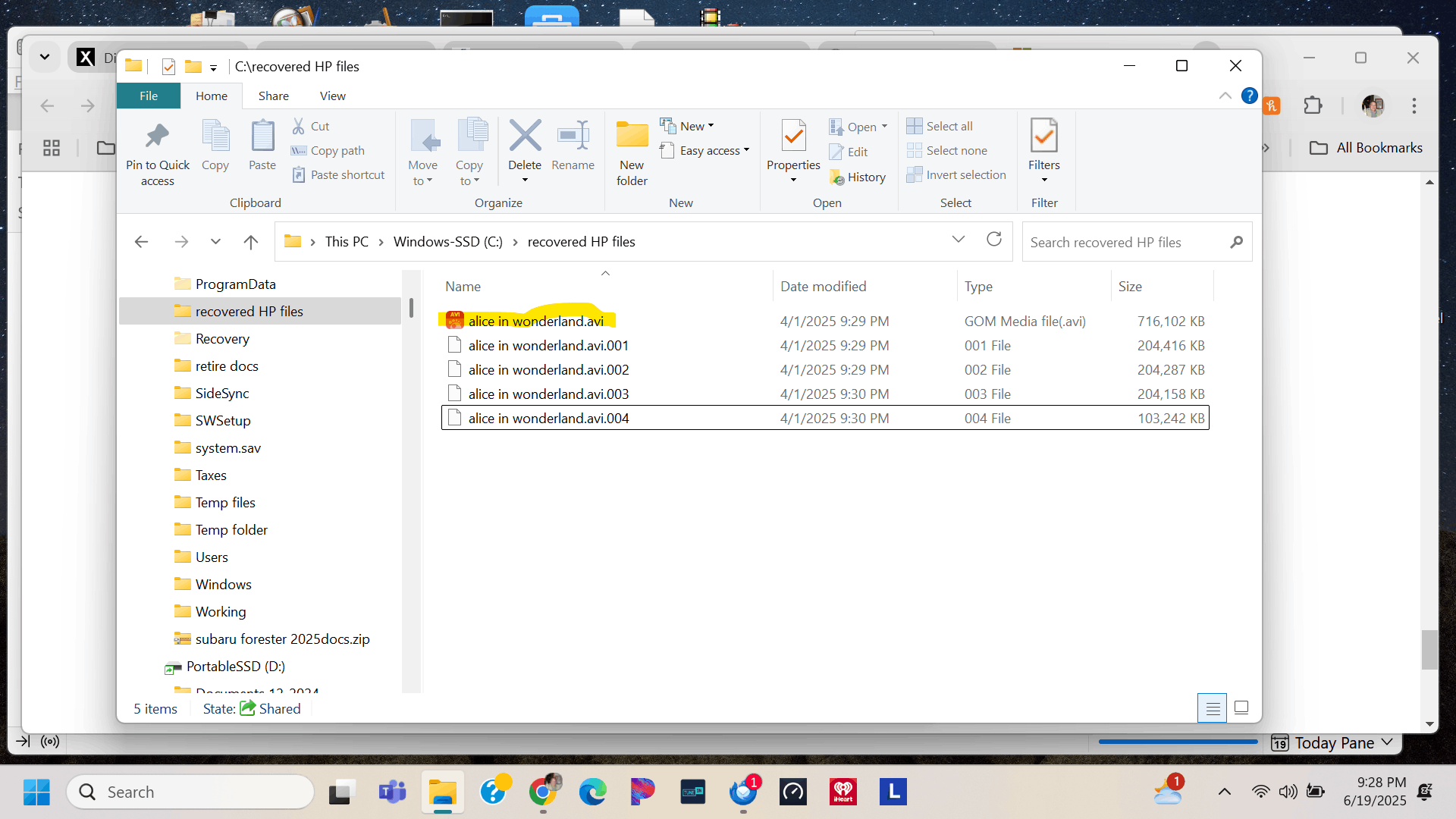Click the Paste clipboard icon
This screenshot has width=1456, height=819.
pyautogui.click(x=262, y=136)
